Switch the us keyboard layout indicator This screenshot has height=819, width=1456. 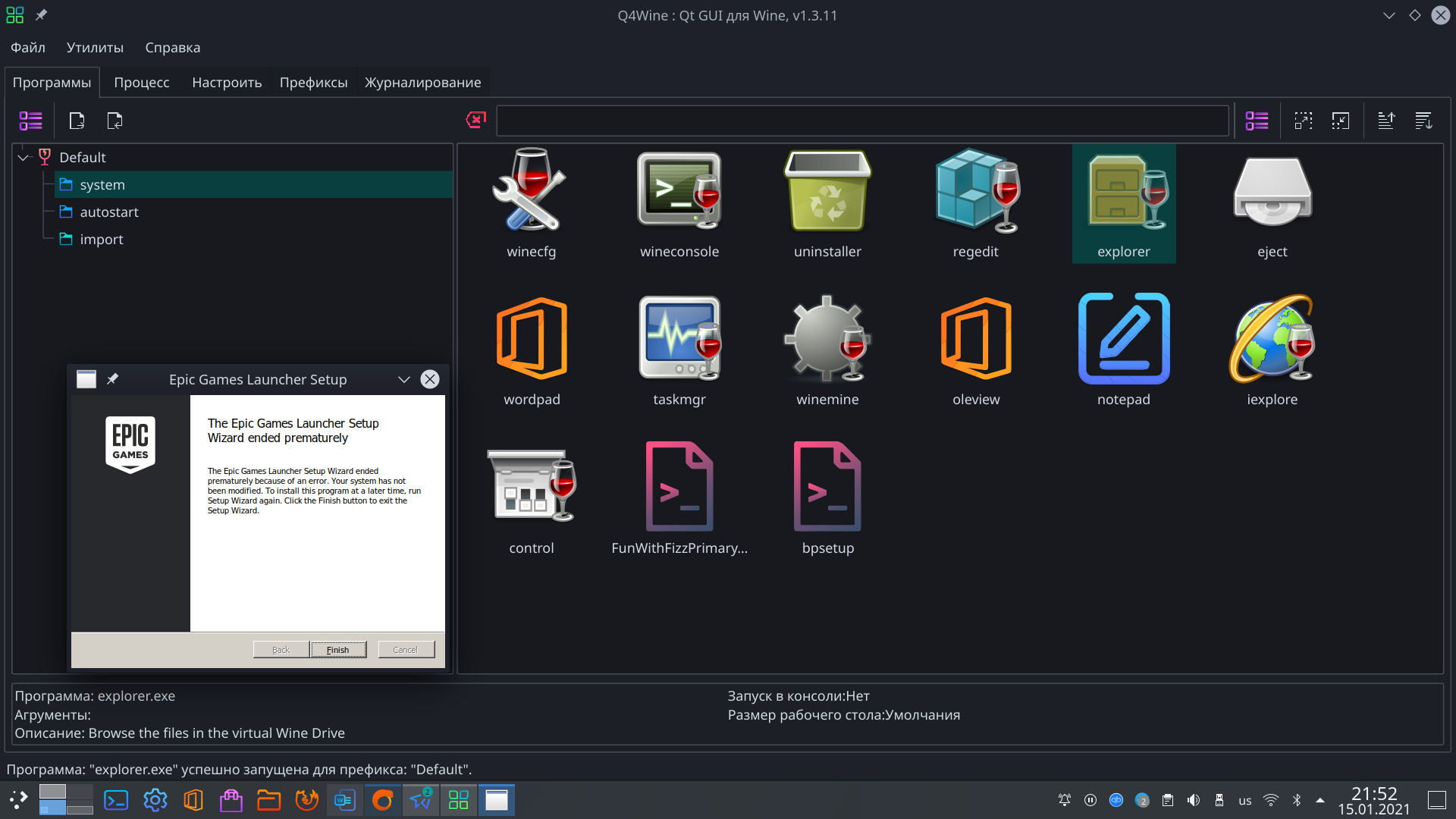click(x=1245, y=800)
